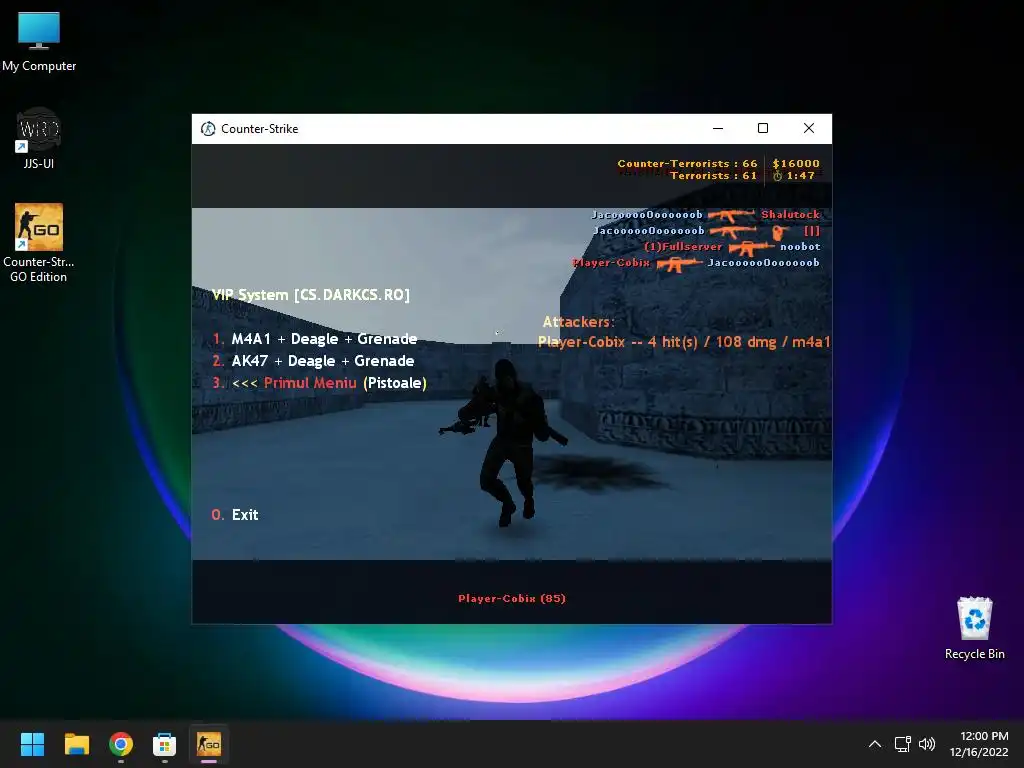The width and height of the screenshot is (1024, 768).
Task: Click the VIP System [CS.DARKCS.RO] heading
Action: [x=311, y=295]
